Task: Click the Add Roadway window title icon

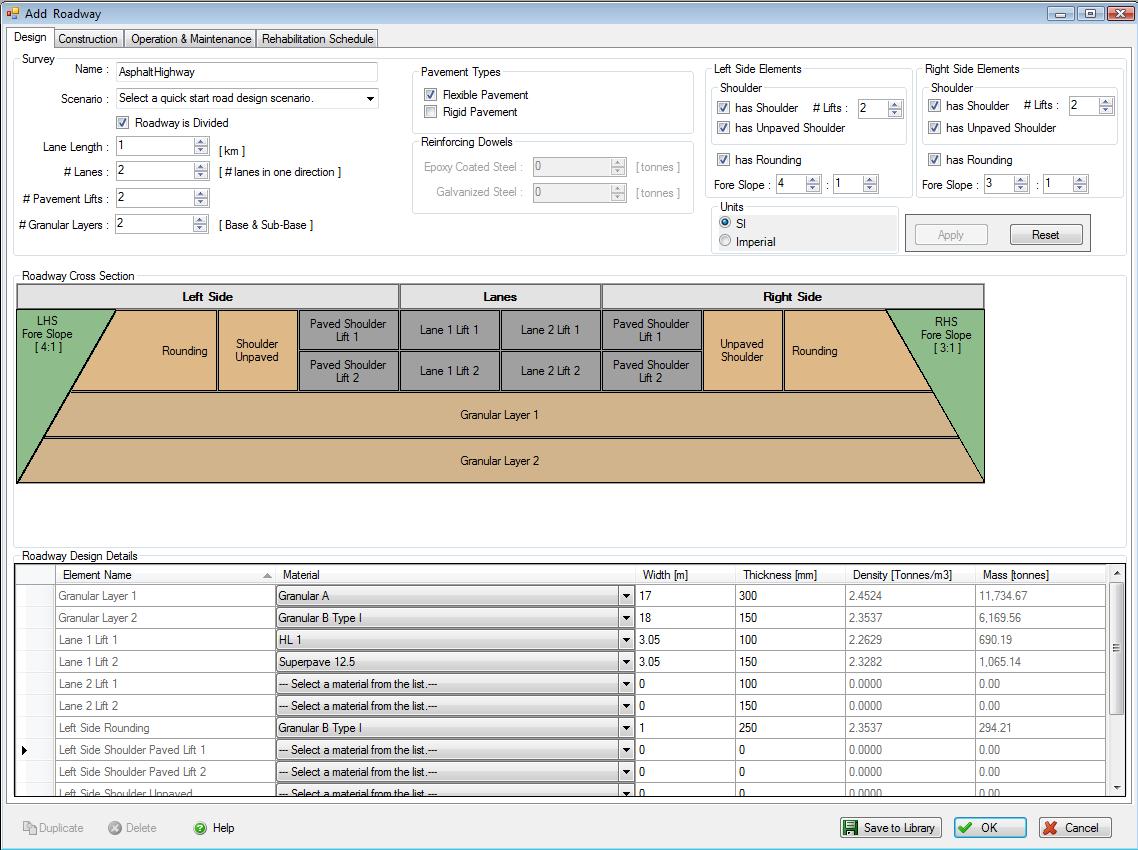Action: pos(12,13)
